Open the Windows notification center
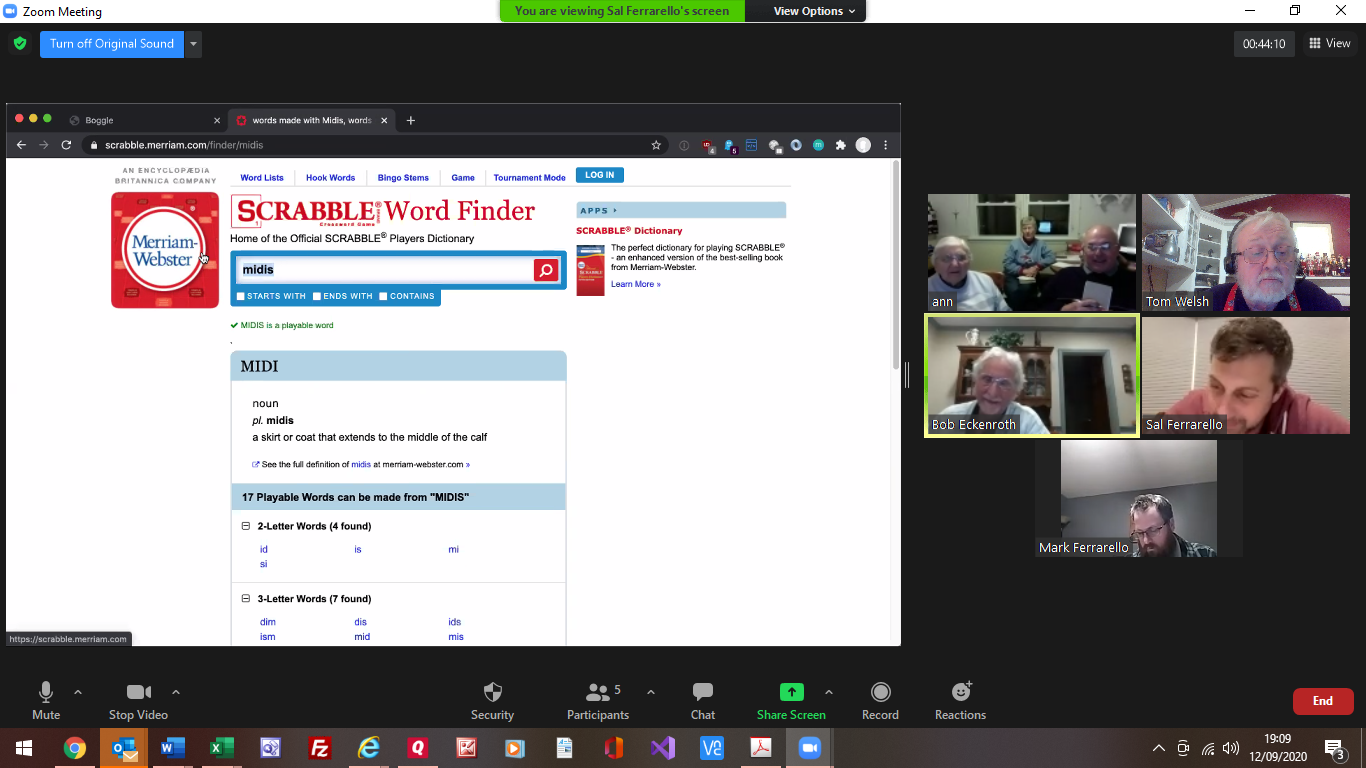Viewport: 1366px width, 768px height. coord(1334,748)
